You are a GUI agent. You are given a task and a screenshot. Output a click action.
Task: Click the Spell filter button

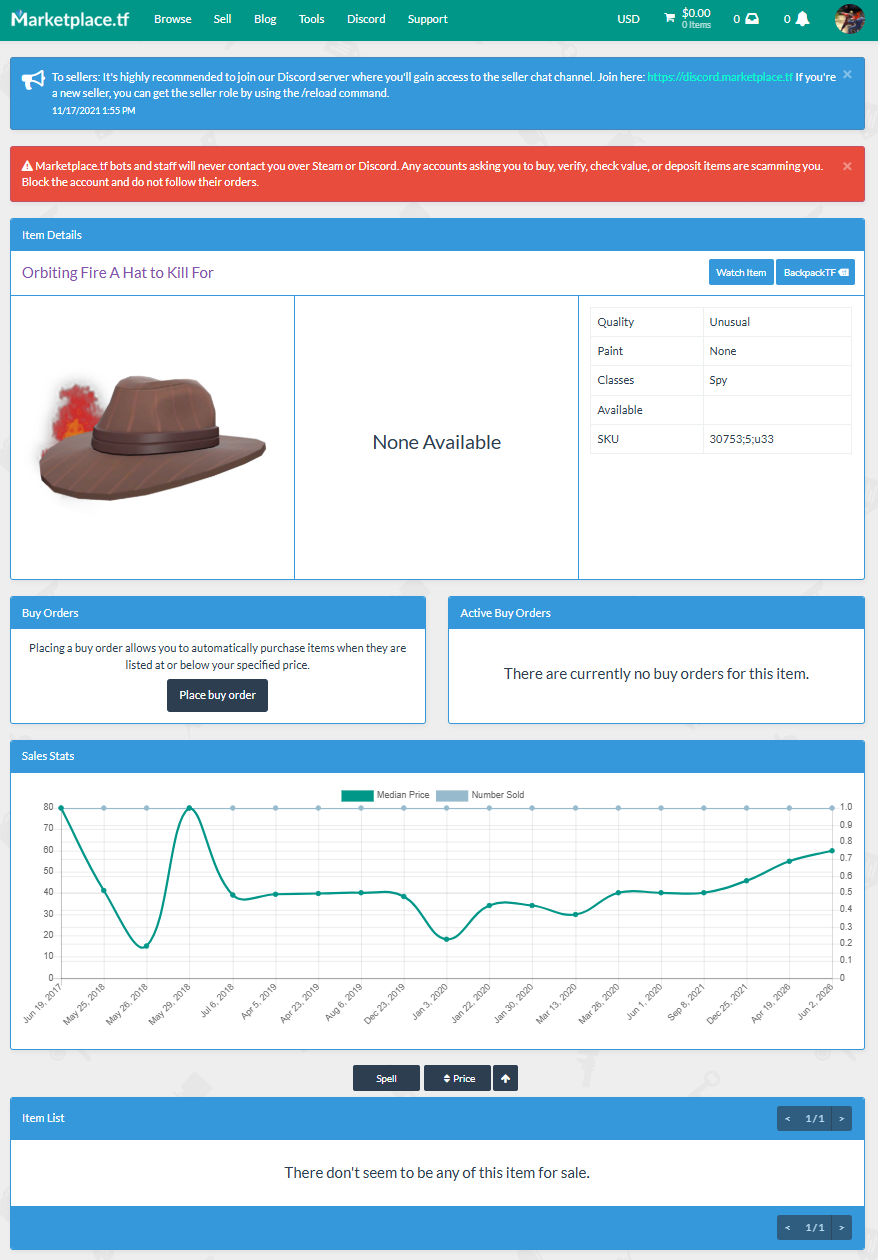pyautogui.click(x=386, y=1078)
